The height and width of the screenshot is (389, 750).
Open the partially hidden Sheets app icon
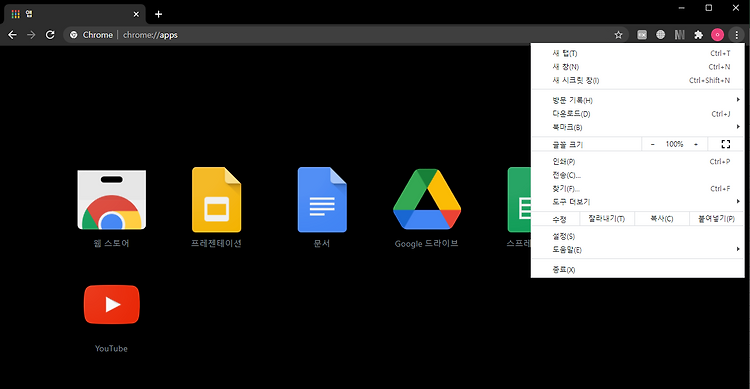pyautogui.click(x=519, y=200)
